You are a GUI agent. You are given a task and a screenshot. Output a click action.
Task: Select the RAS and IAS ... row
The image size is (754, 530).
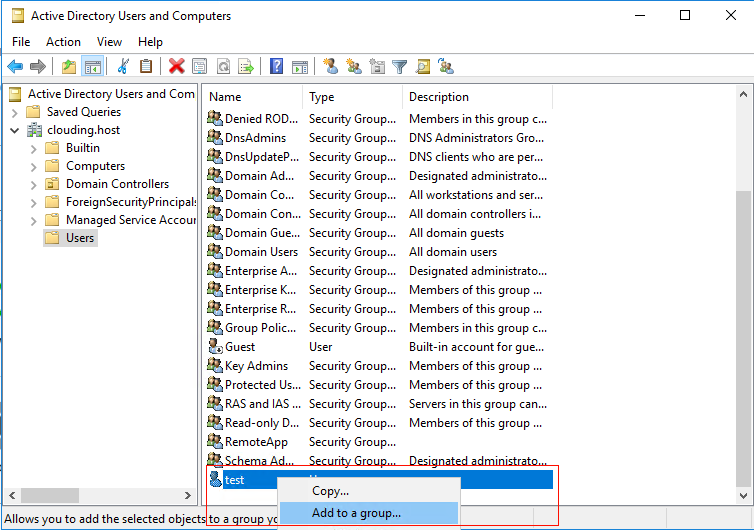click(x=379, y=404)
